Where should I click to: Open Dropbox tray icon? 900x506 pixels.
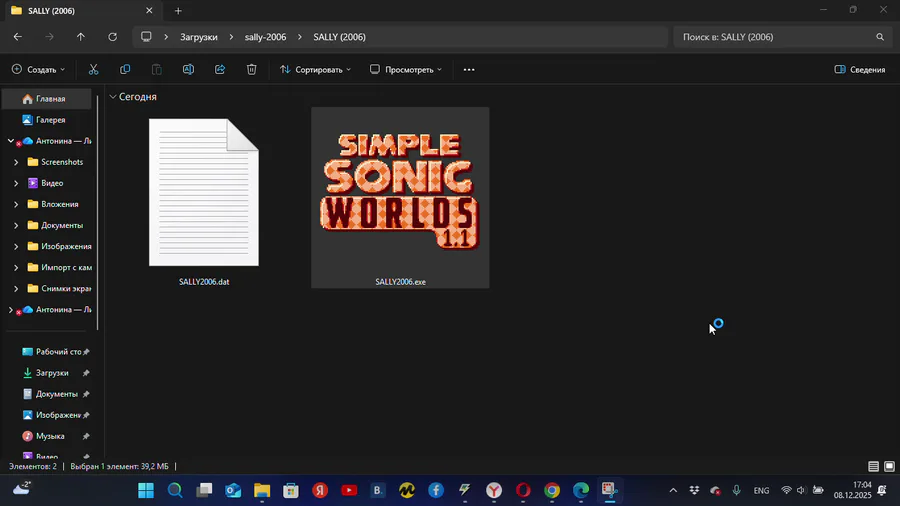695,490
